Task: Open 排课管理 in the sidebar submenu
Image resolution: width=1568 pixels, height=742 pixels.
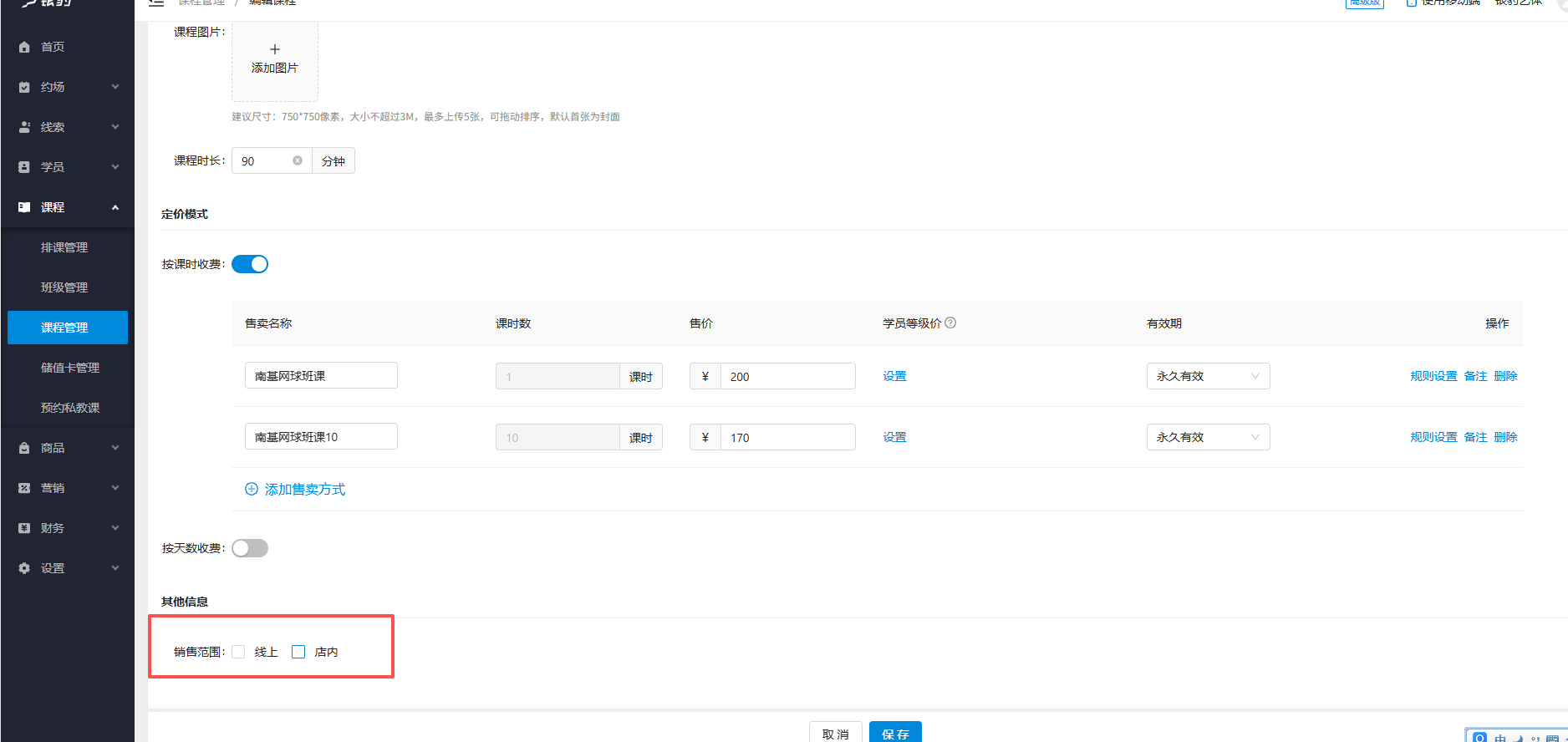Action: pyautogui.click(x=64, y=247)
